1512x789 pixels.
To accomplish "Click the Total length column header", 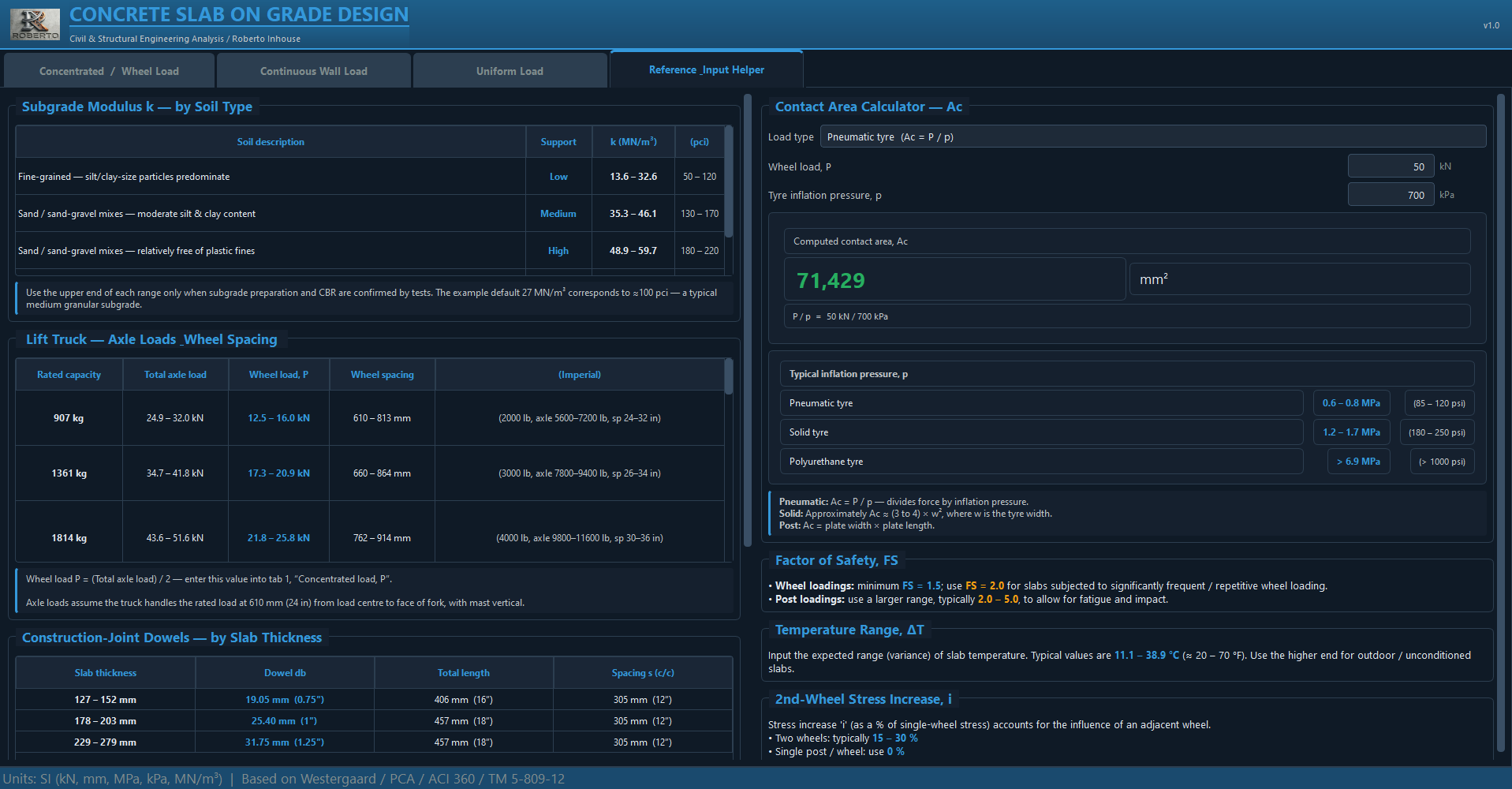I will [x=464, y=673].
